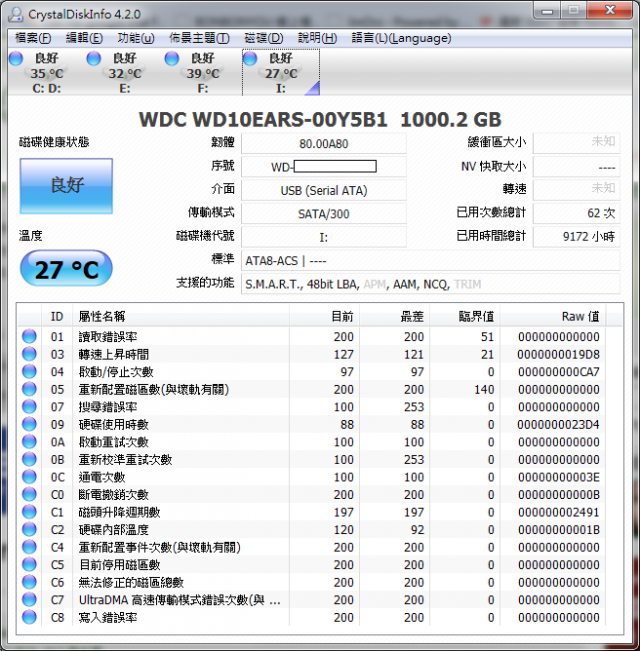Click status orb for row 0C 通電次數
The image size is (640, 652).
[x=29, y=477]
